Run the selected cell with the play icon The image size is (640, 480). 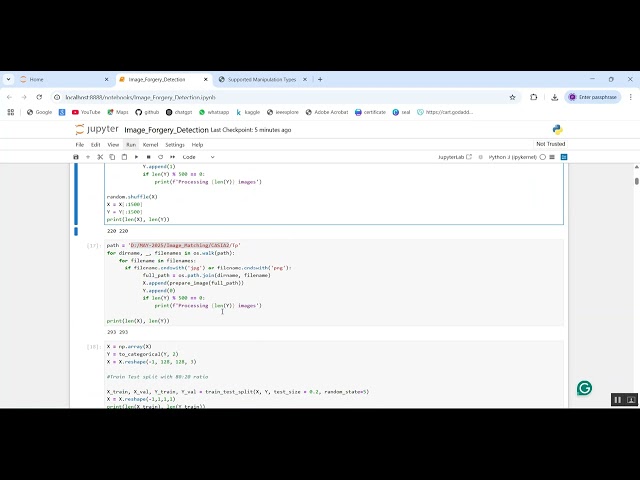[137, 157]
